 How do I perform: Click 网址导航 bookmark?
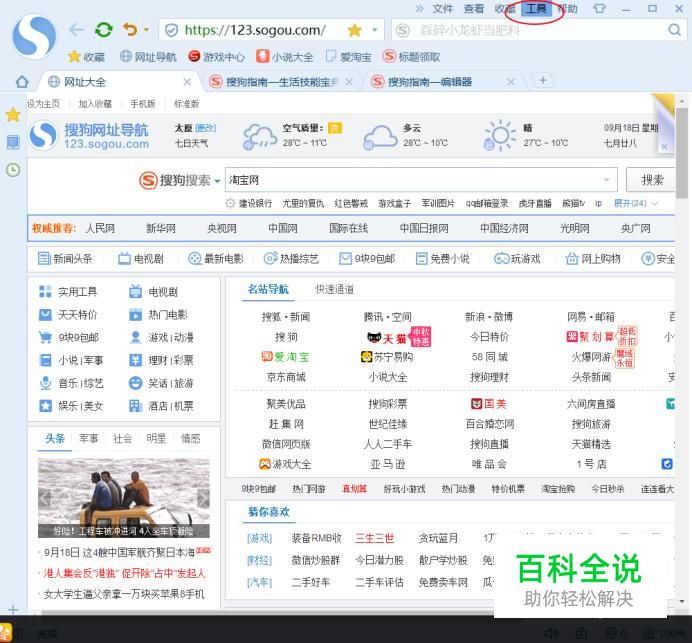(x=148, y=57)
